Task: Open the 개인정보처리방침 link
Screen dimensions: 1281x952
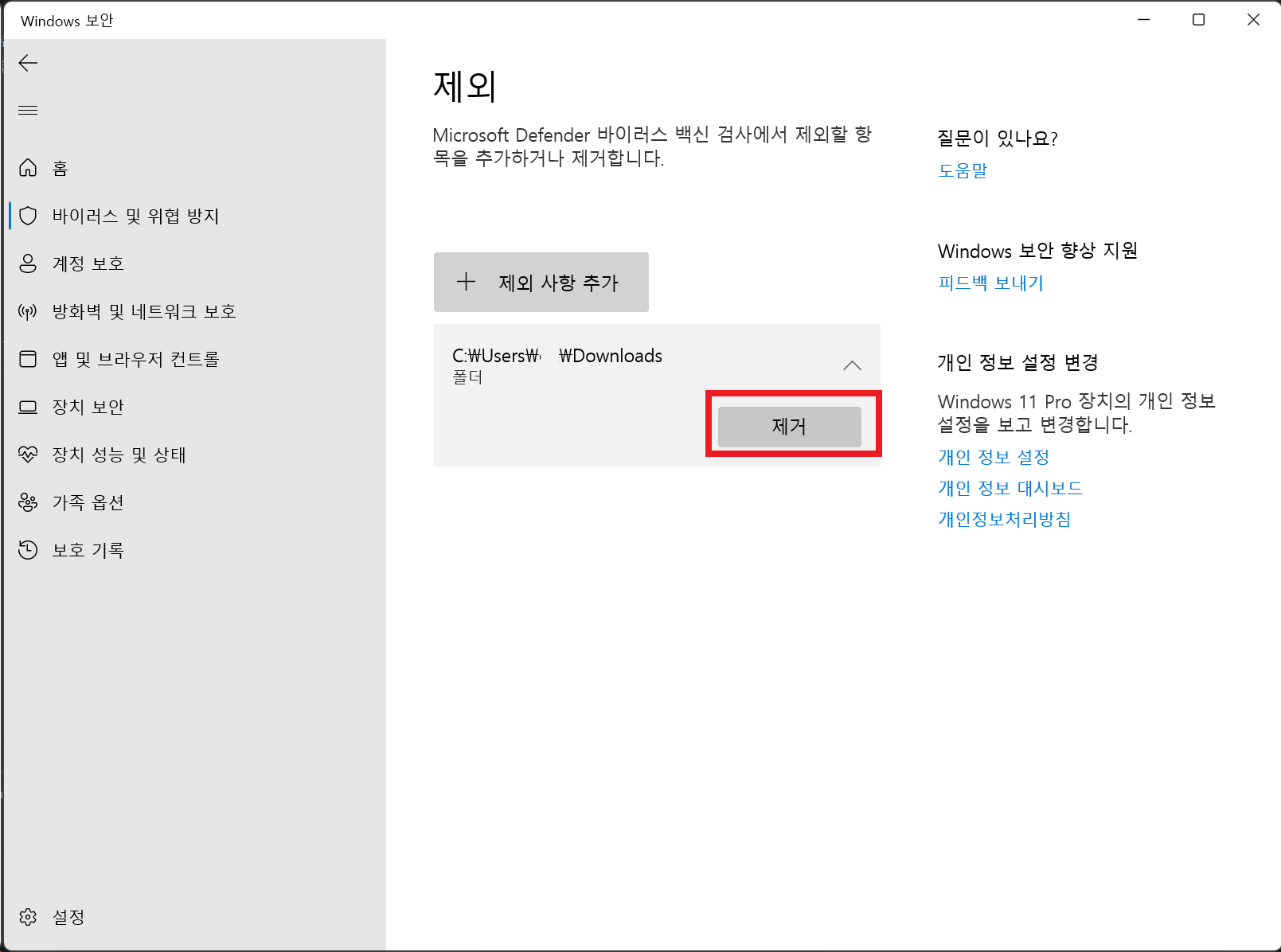Action: point(1004,519)
